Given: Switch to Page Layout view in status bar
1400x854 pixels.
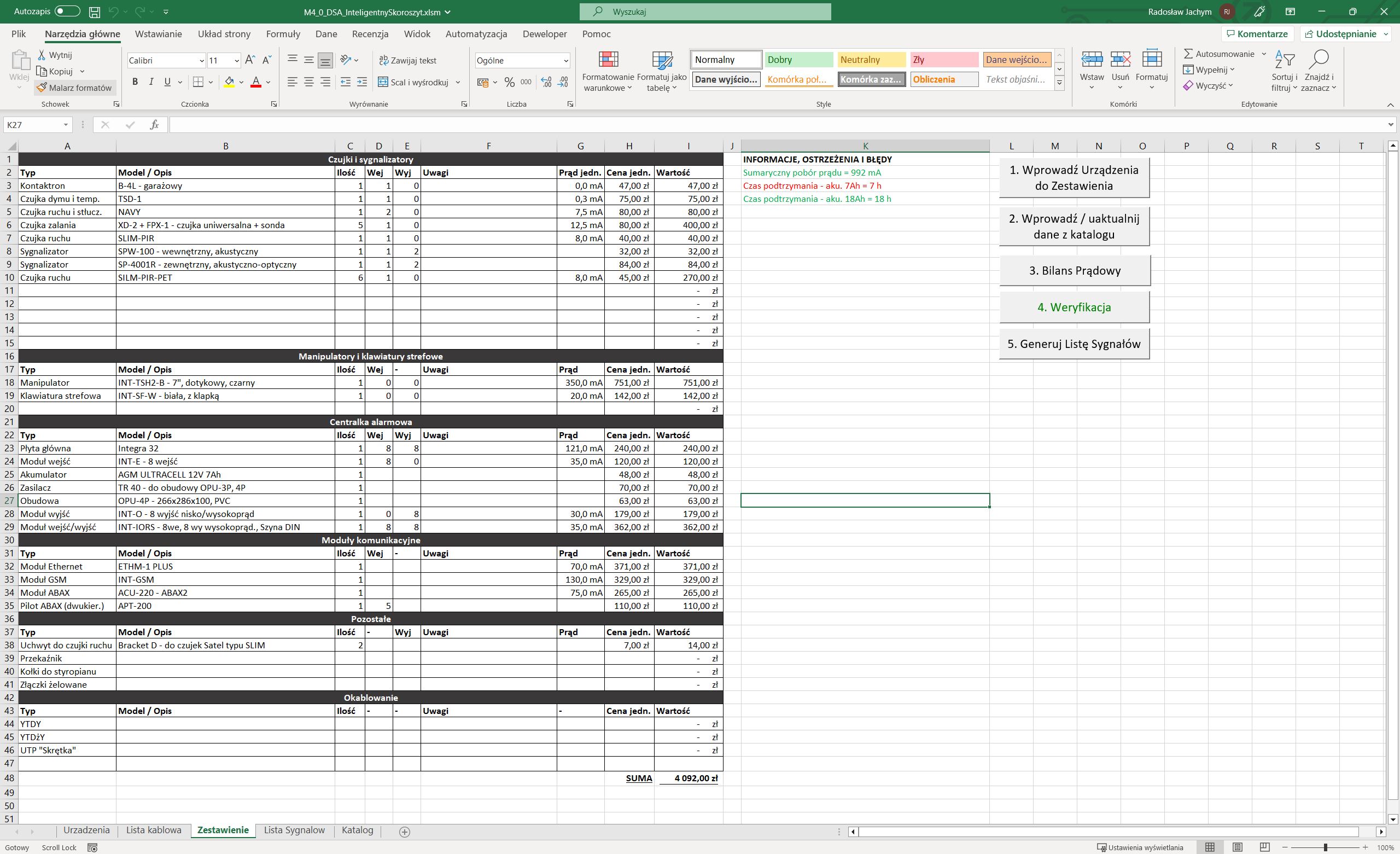Looking at the screenshot, I should click(1237, 847).
